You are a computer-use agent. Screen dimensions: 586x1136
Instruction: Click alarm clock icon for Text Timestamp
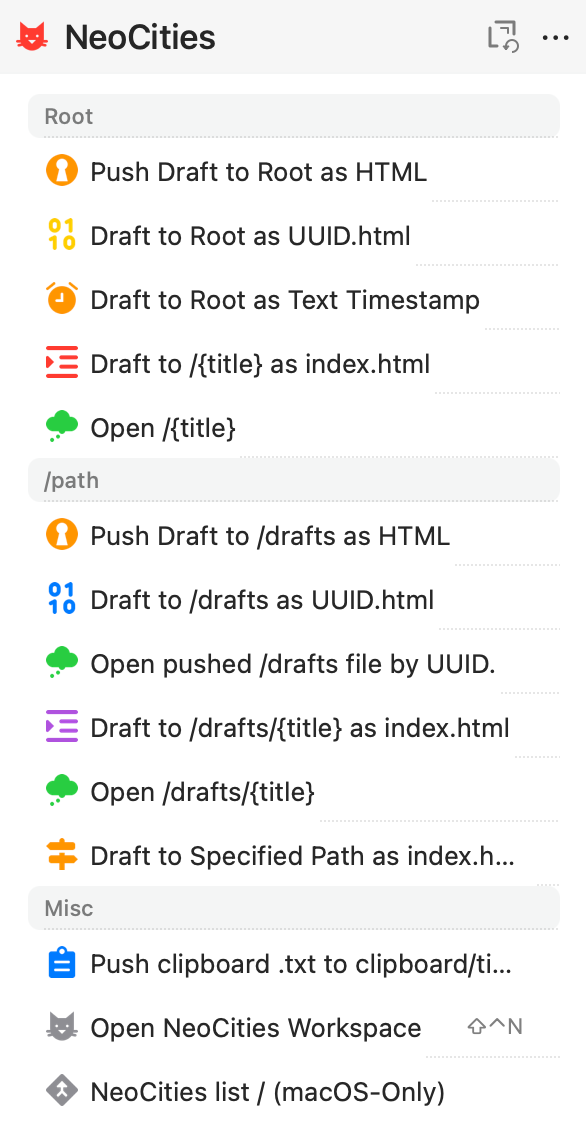[62, 299]
